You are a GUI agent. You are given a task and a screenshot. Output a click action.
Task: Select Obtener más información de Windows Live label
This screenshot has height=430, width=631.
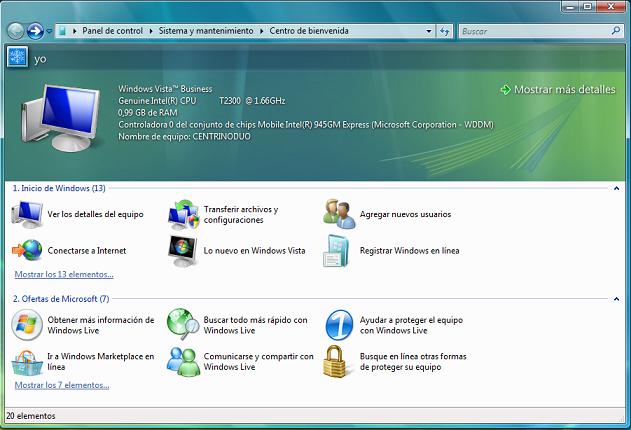101,325
